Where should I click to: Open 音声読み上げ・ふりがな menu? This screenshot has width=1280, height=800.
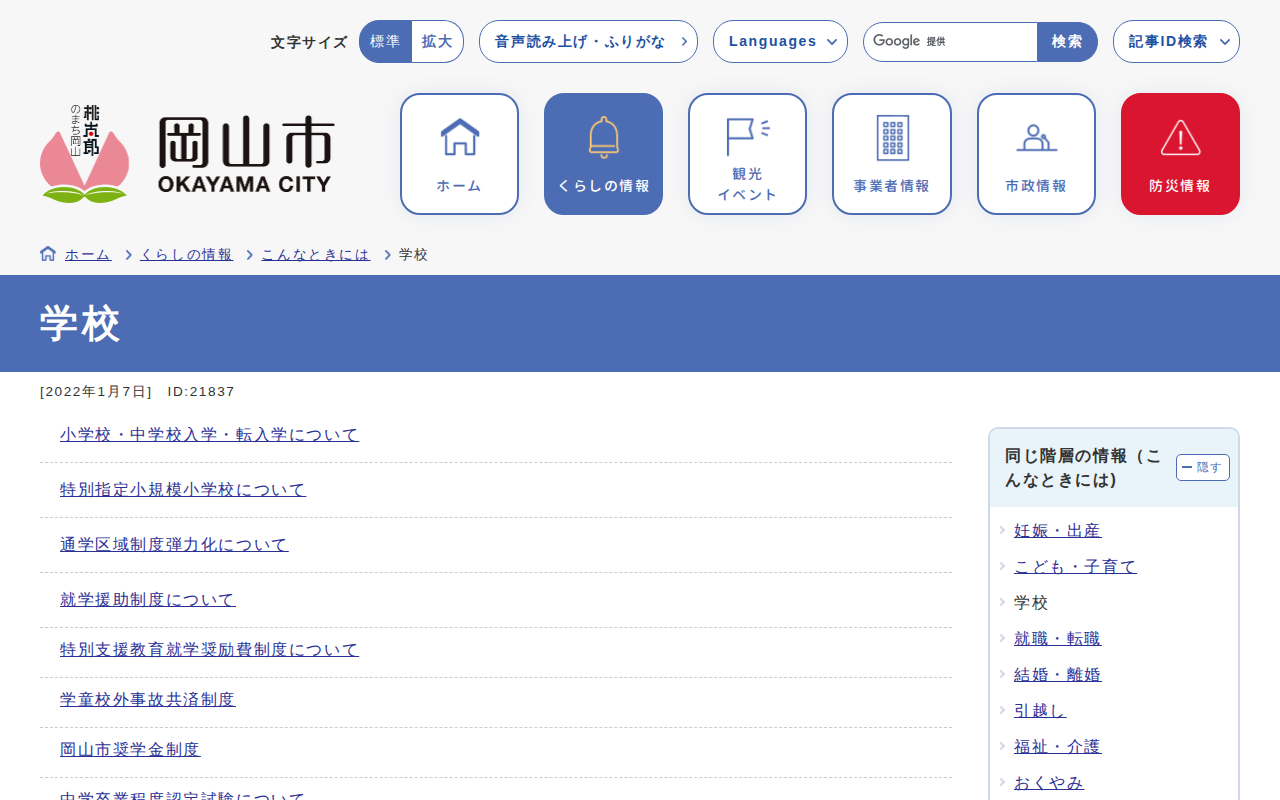click(x=588, y=42)
